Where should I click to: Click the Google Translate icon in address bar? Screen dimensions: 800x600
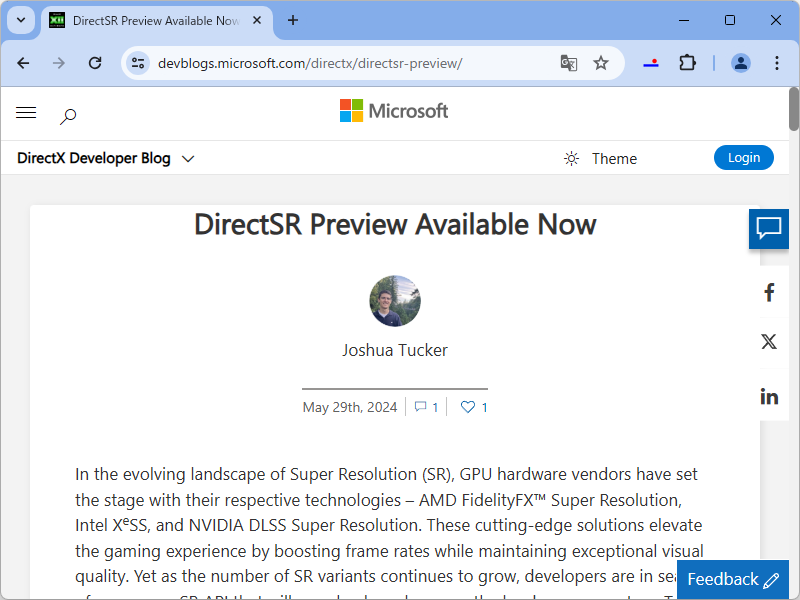569,63
